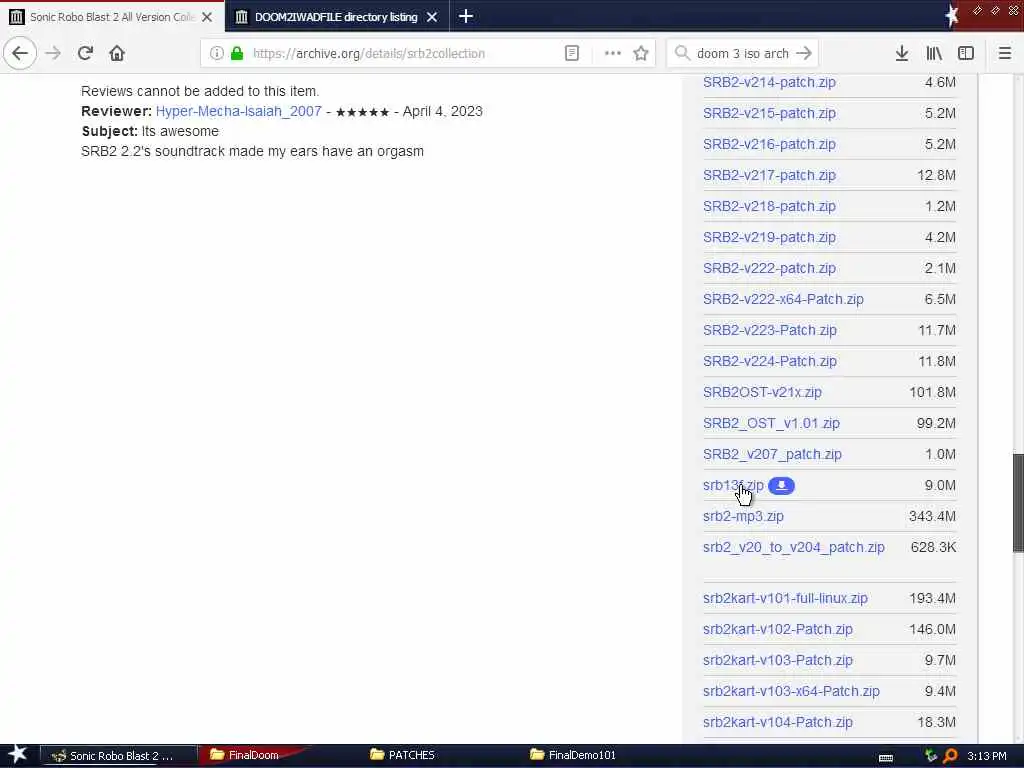Download SRB2-v218-patch.zip
The image size is (1024, 768).
(x=769, y=206)
